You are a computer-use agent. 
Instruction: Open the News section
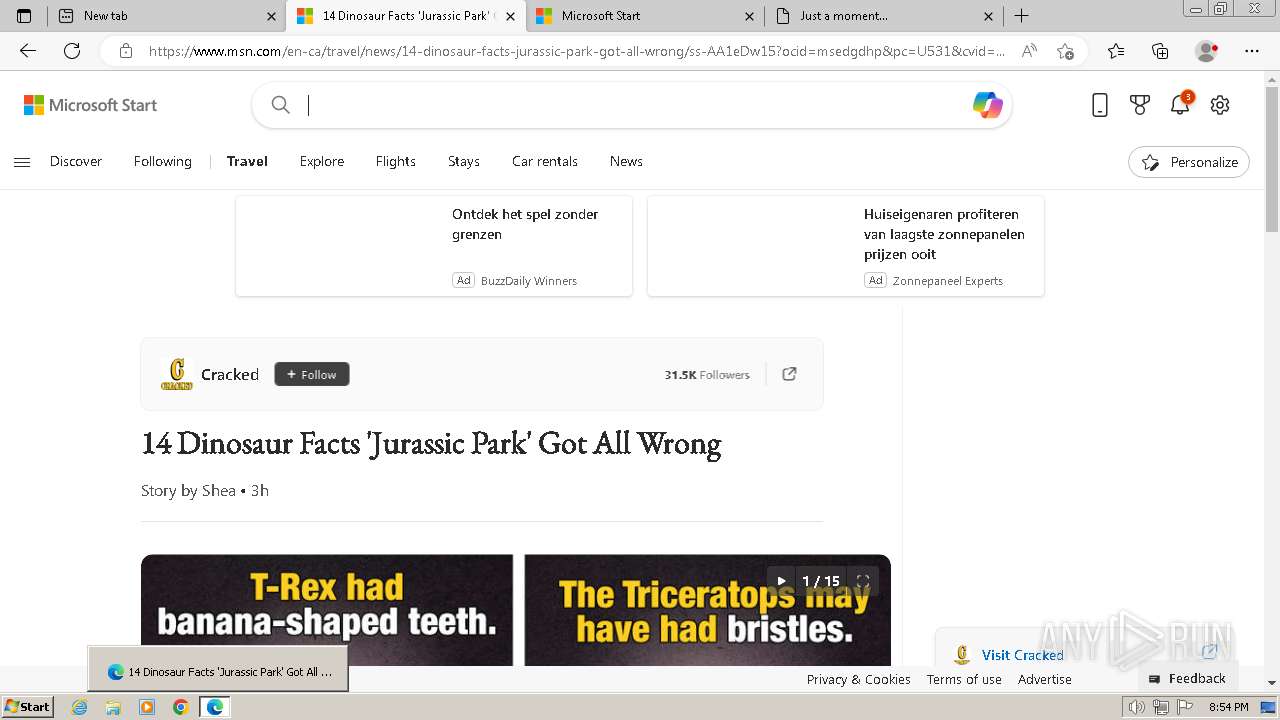626,161
